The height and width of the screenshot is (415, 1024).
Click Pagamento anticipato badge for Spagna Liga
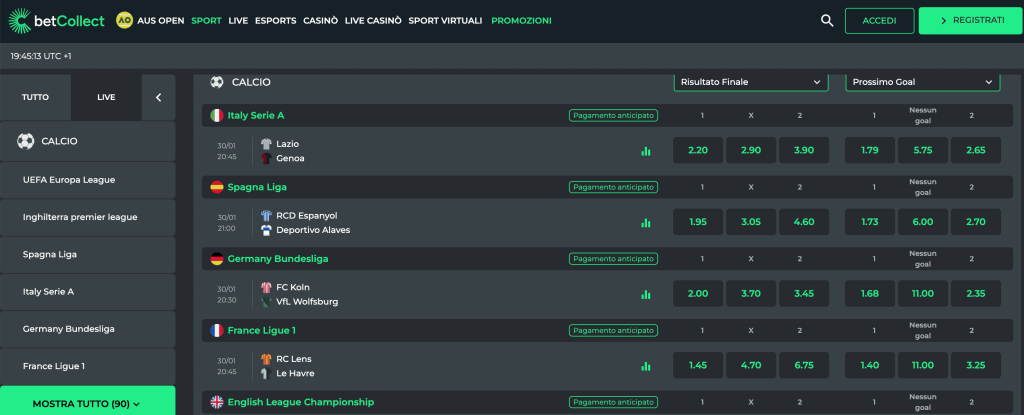(x=613, y=188)
